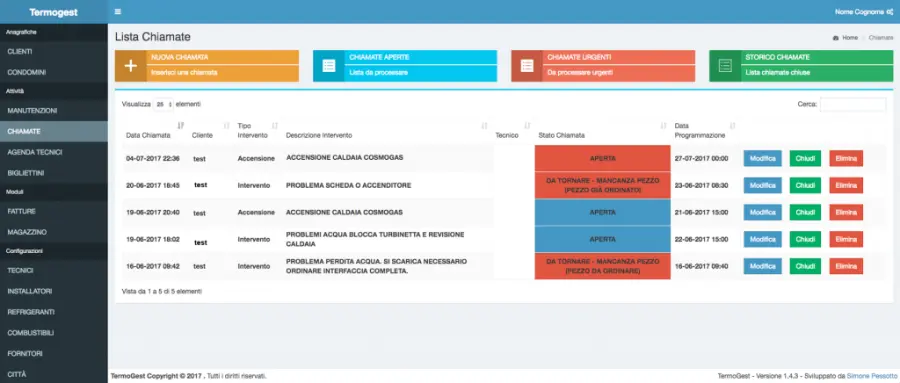Image resolution: width=900 pixels, height=383 pixels.
Task: Click "PROBLEMA SCHEDA O ACCENDITORE" description
Action: [x=348, y=185]
